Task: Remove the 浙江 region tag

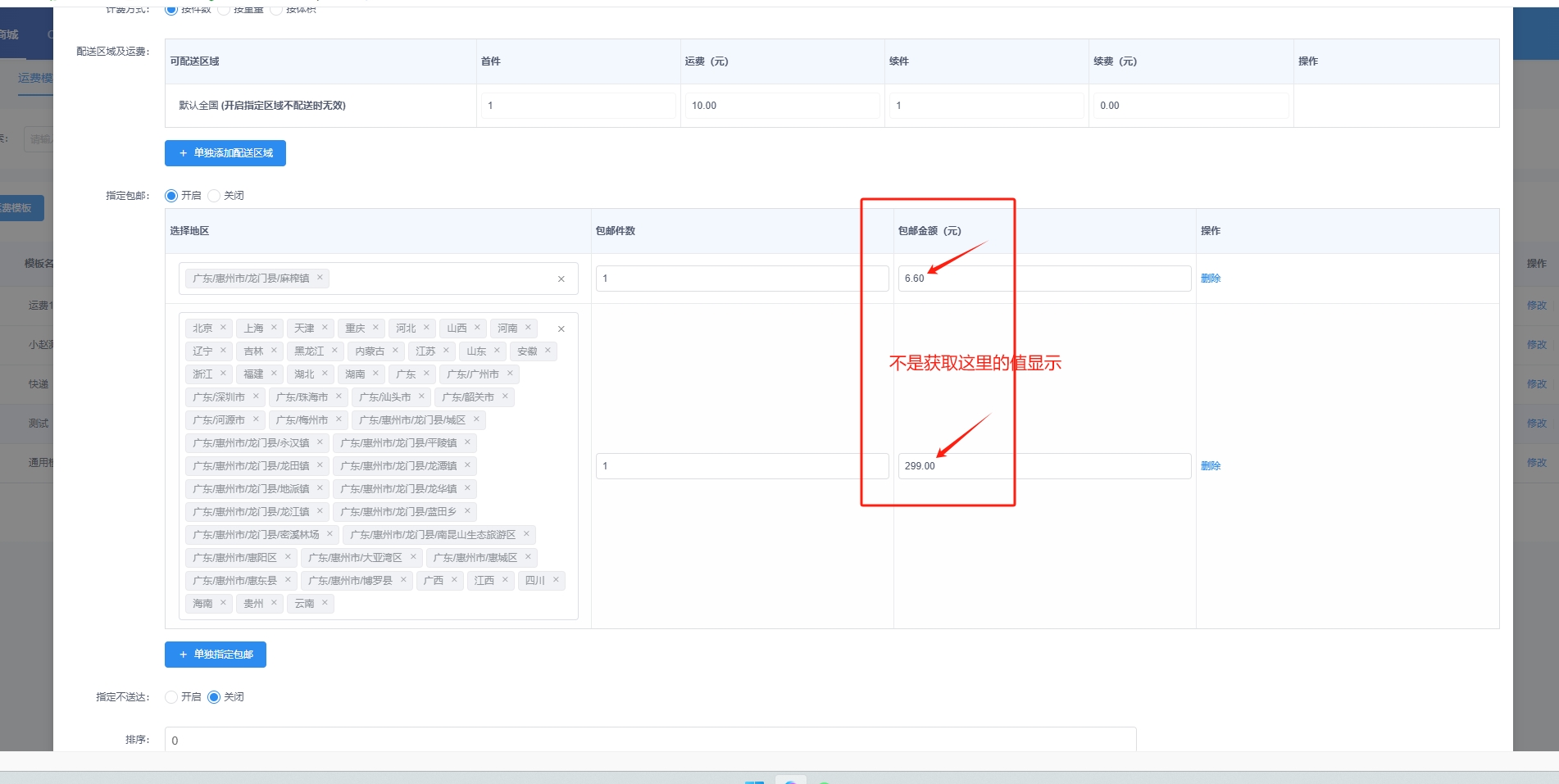Action: [x=223, y=374]
